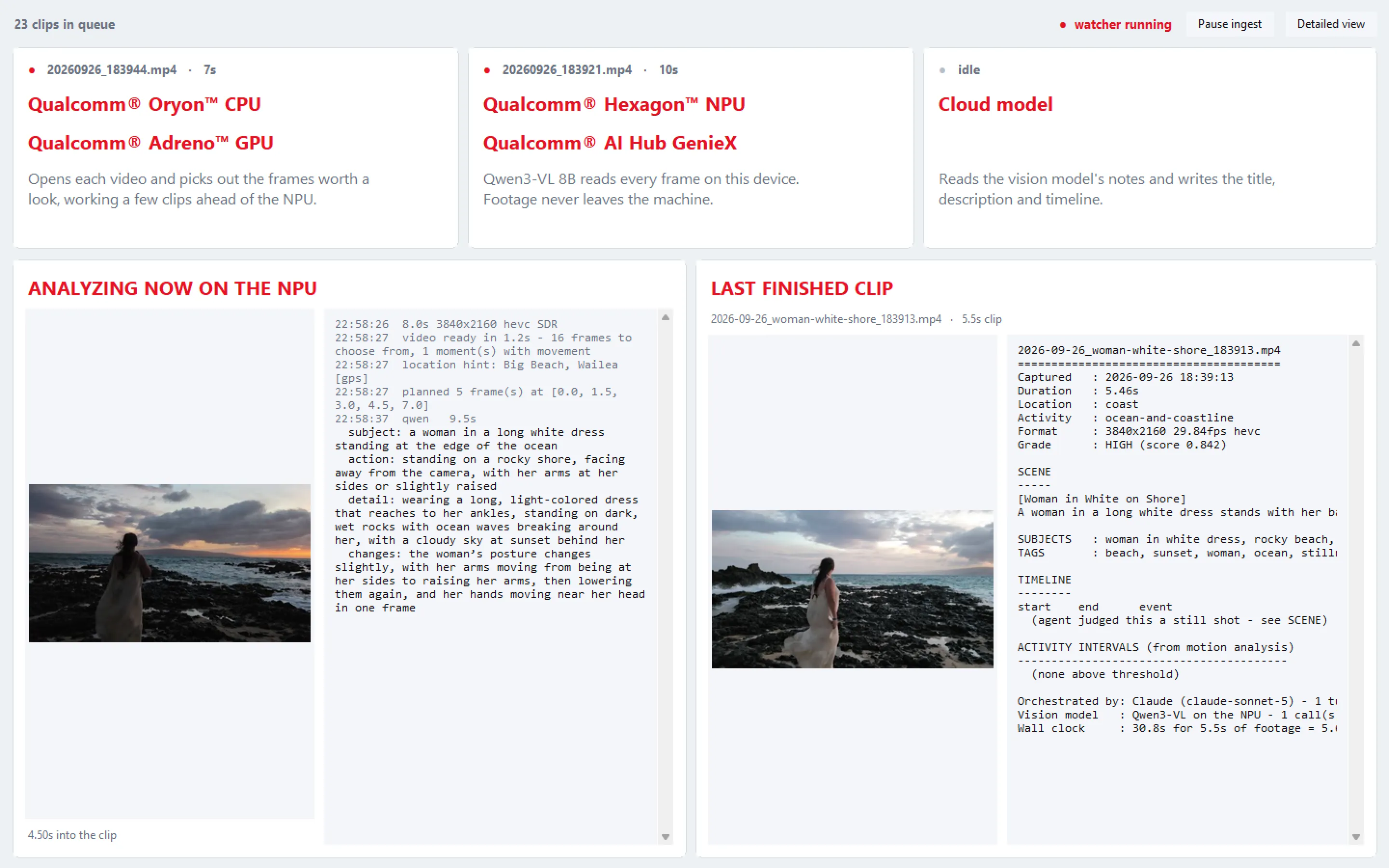Click the 'LAST FINISHED CLIP' heading
Screen dimensions: 1389x868
click(x=802, y=288)
